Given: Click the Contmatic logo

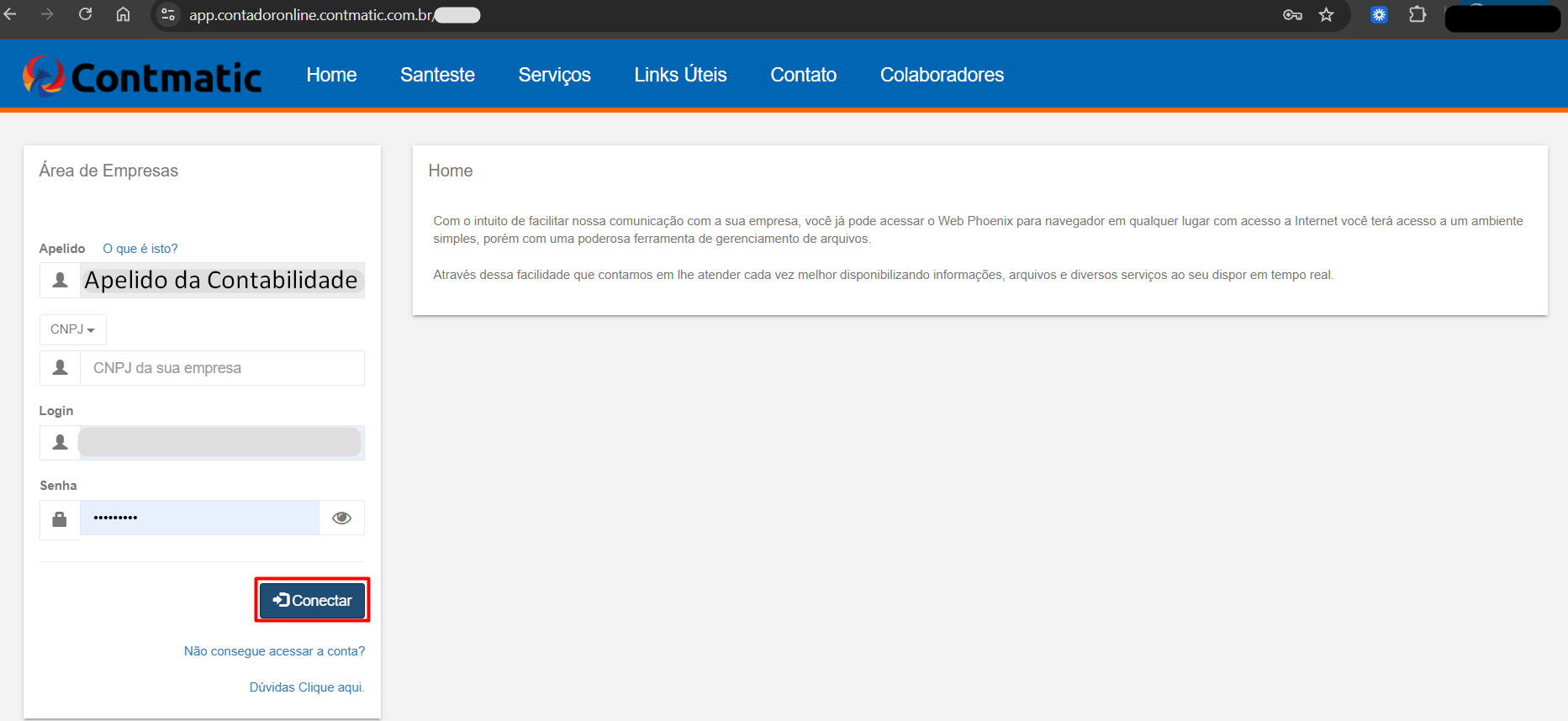Looking at the screenshot, I should point(142,76).
